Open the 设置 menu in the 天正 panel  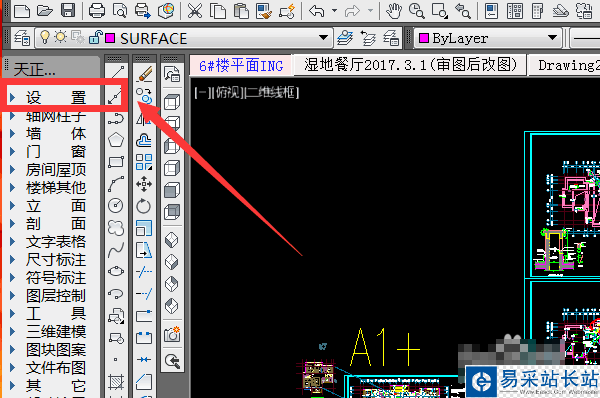[x=55, y=98]
